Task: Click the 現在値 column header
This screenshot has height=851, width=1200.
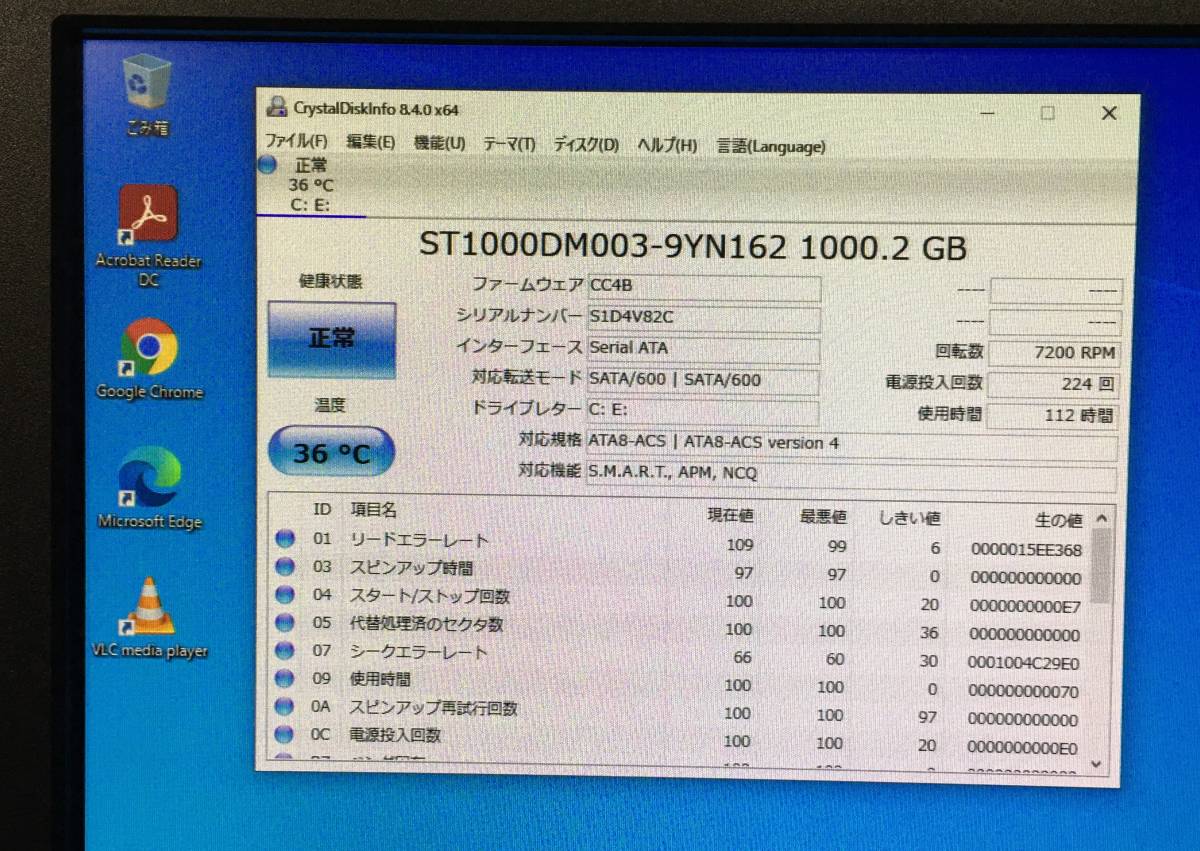Action: (x=730, y=515)
